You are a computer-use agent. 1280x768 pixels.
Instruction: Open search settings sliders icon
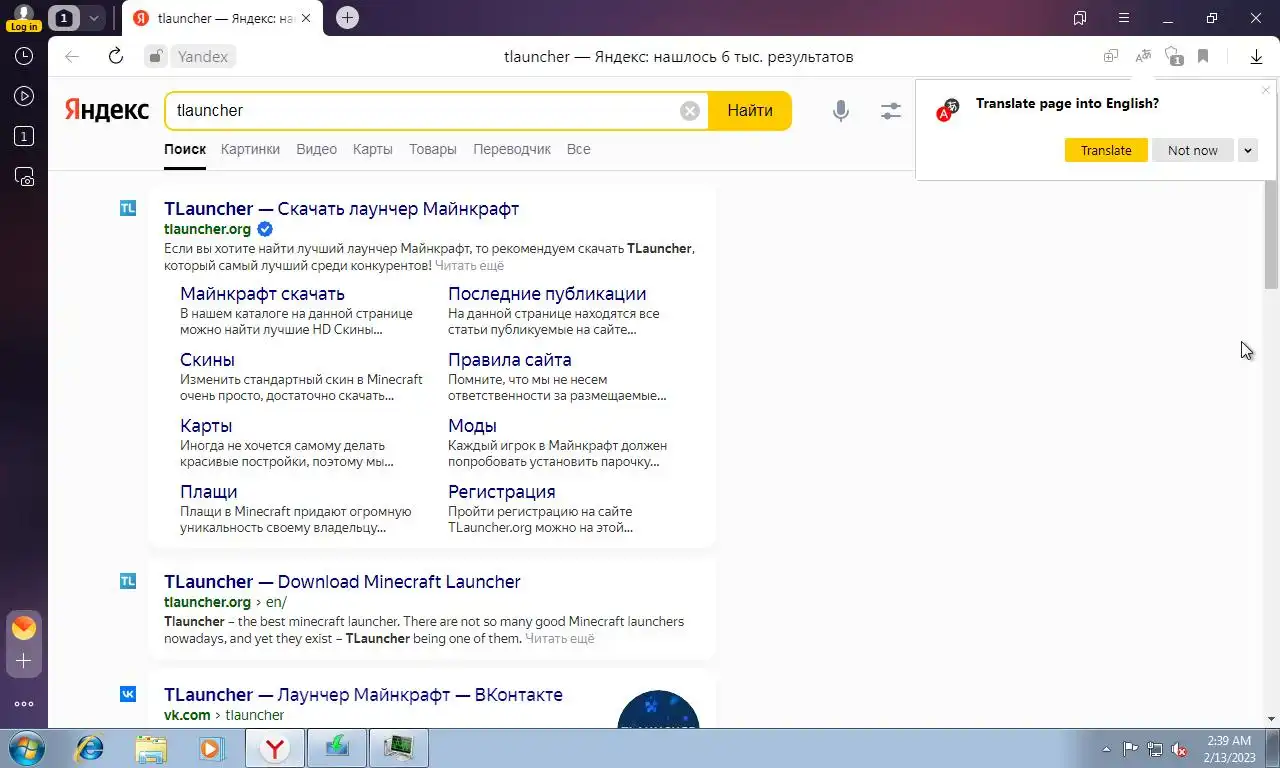point(891,111)
